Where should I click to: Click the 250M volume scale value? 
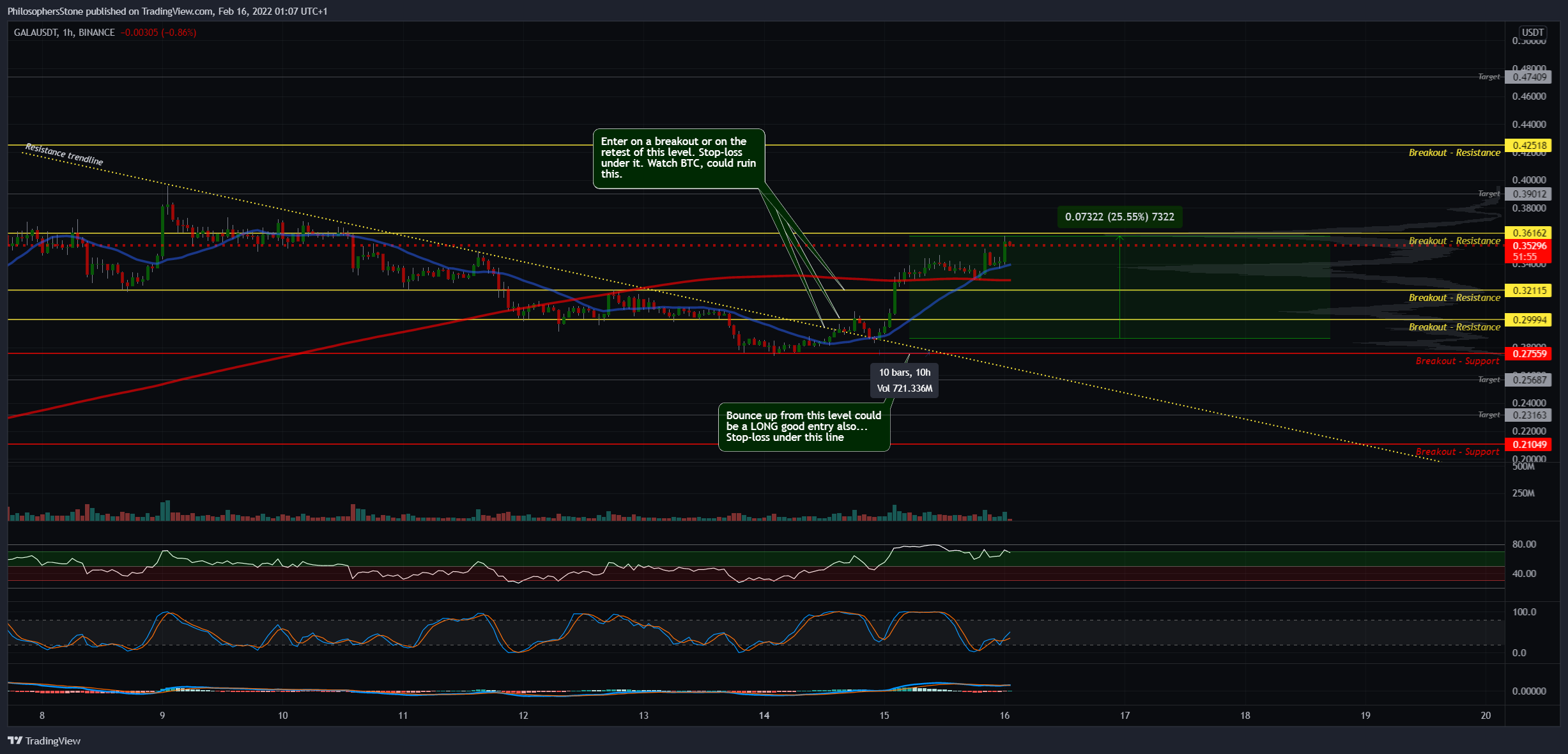[x=1523, y=493]
